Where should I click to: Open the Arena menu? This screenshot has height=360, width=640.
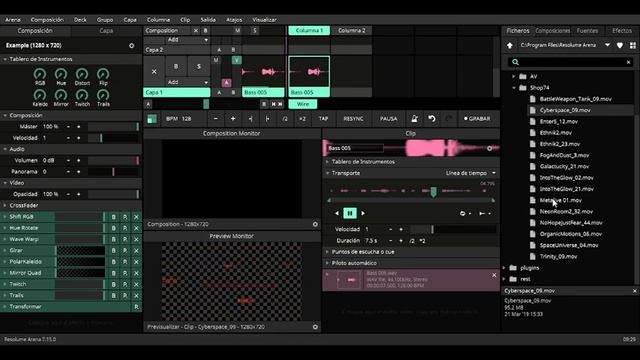(13, 20)
